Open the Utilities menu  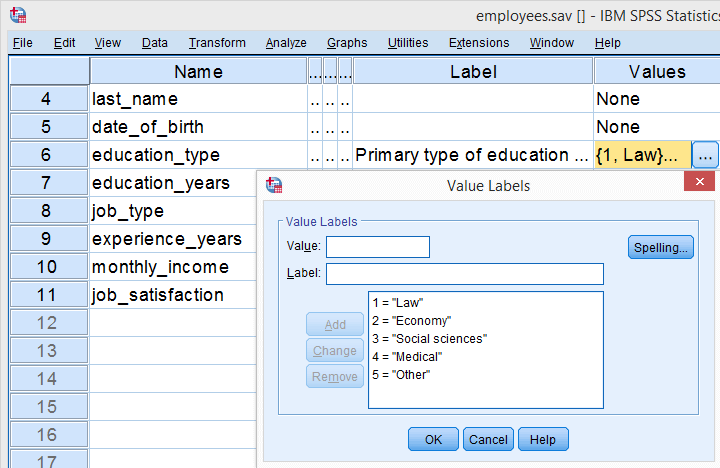point(408,43)
